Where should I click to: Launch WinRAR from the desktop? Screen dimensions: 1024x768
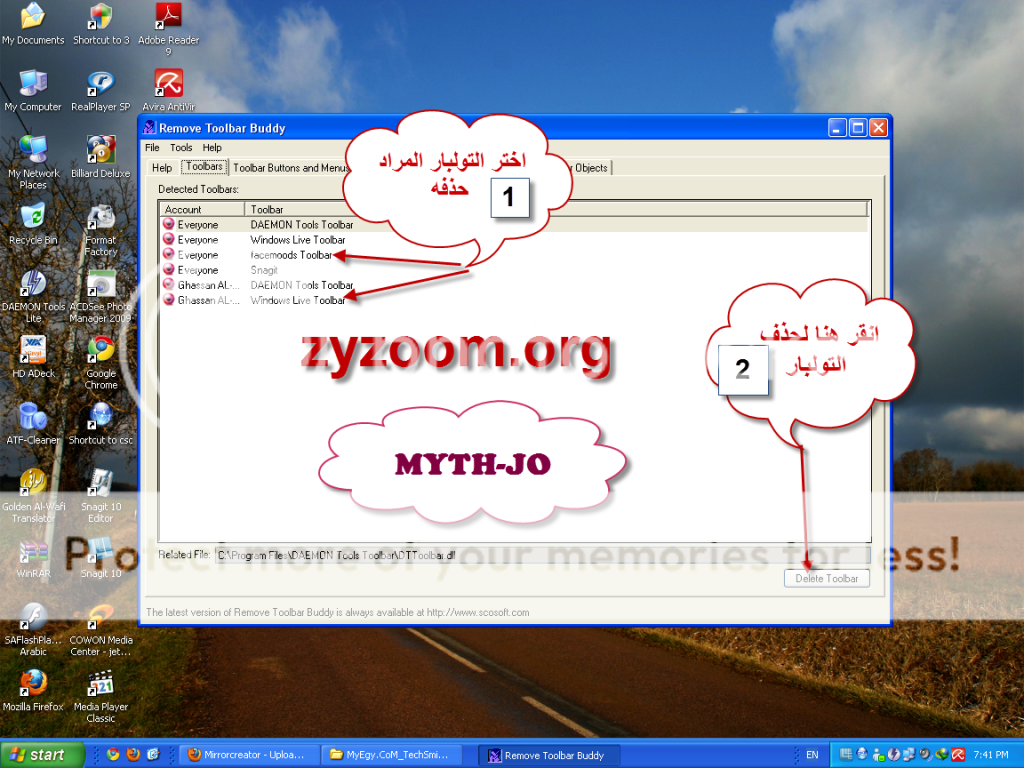click(x=33, y=558)
